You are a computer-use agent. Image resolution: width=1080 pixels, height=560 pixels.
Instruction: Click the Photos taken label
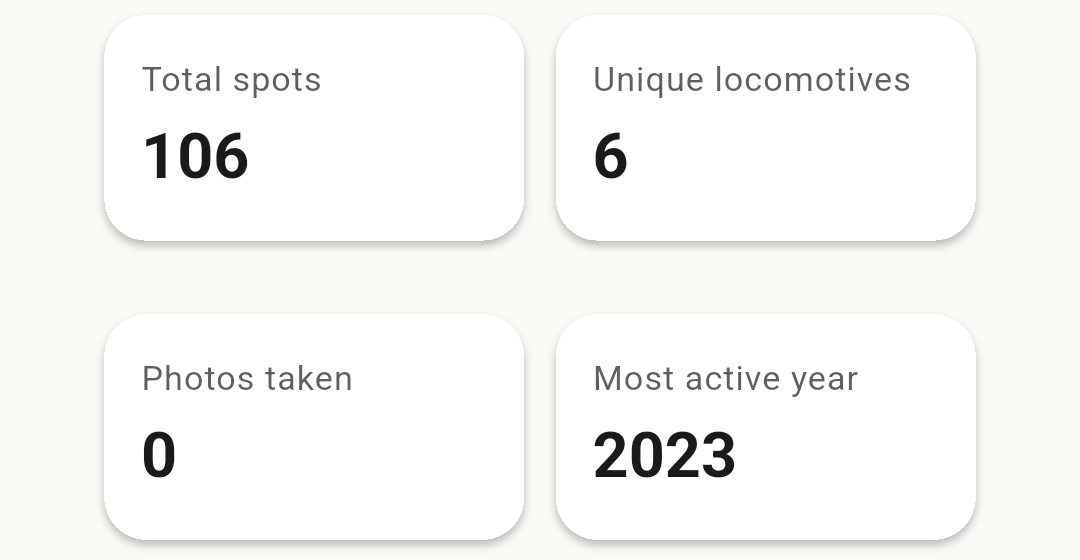click(247, 379)
